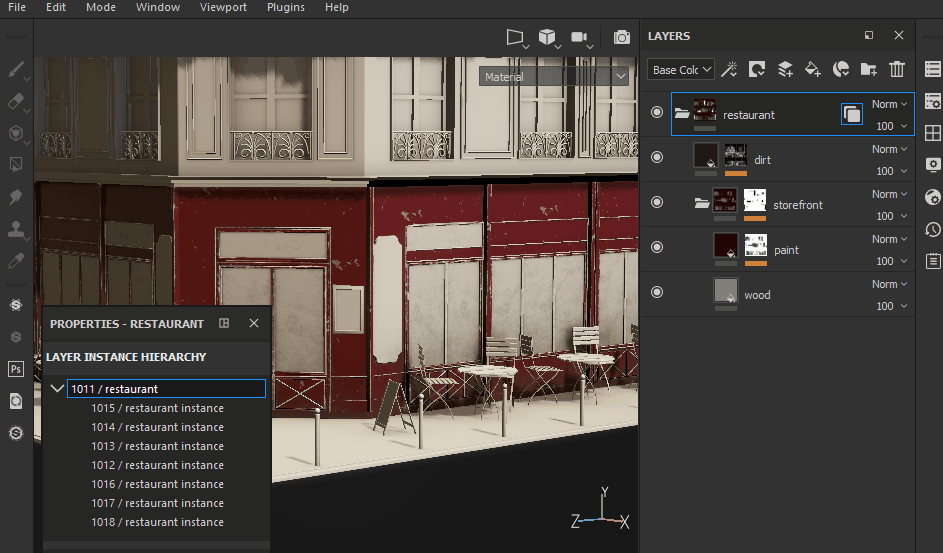Select the Polygon Fill tool
The width and height of the screenshot is (943, 553).
16,164
